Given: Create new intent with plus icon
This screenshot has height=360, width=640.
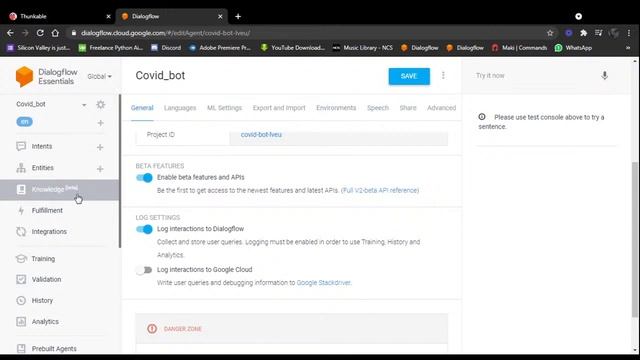Looking at the screenshot, I should point(100,147).
